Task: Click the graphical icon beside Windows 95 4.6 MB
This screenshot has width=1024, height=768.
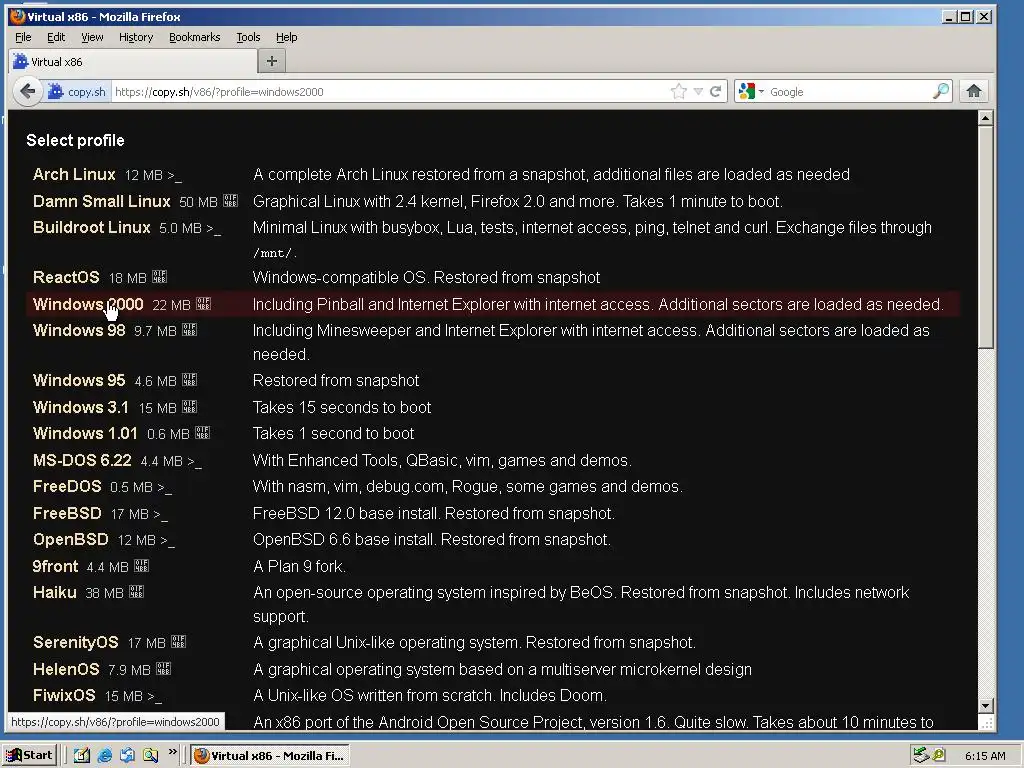Action: click(x=189, y=379)
